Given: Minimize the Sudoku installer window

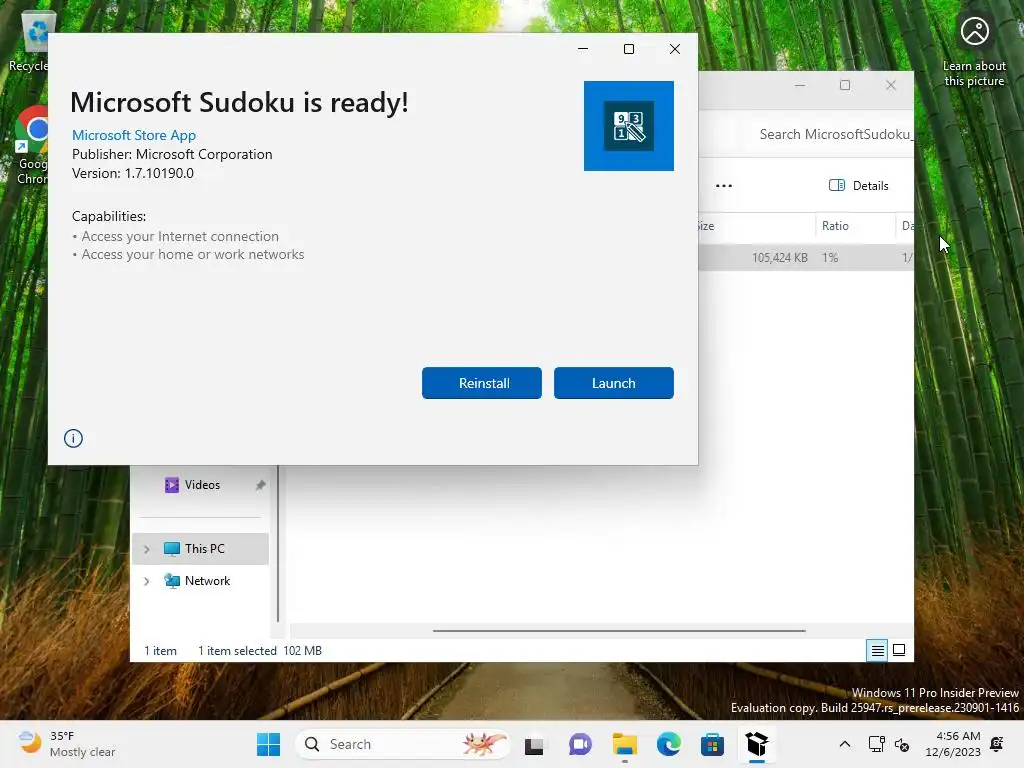Looking at the screenshot, I should pyautogui.click(x=583, y=49).
